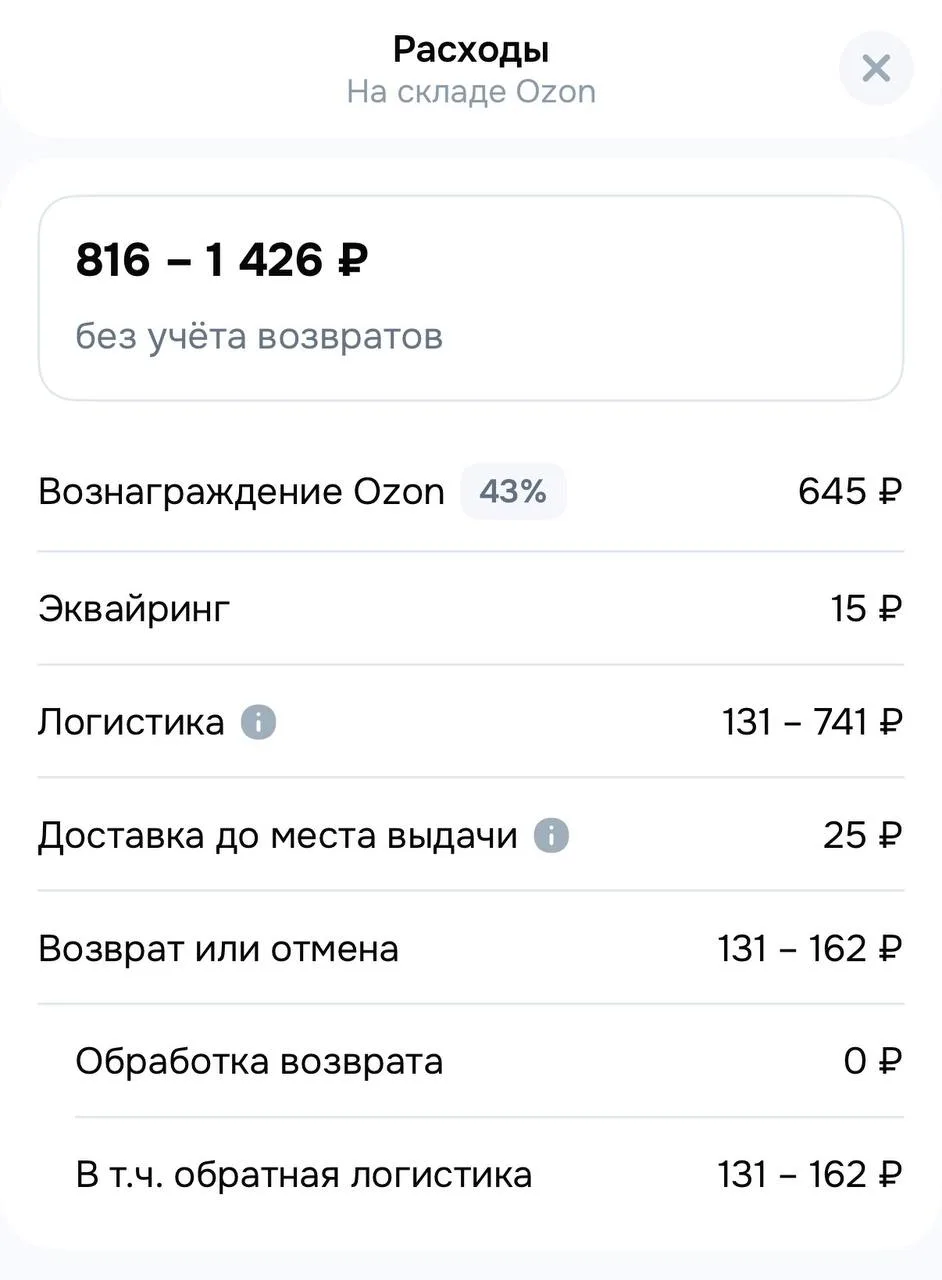The image size is (942, 1280).
Task: Select the Вознаграждение Ozon row label
Action: pos(241,492)
